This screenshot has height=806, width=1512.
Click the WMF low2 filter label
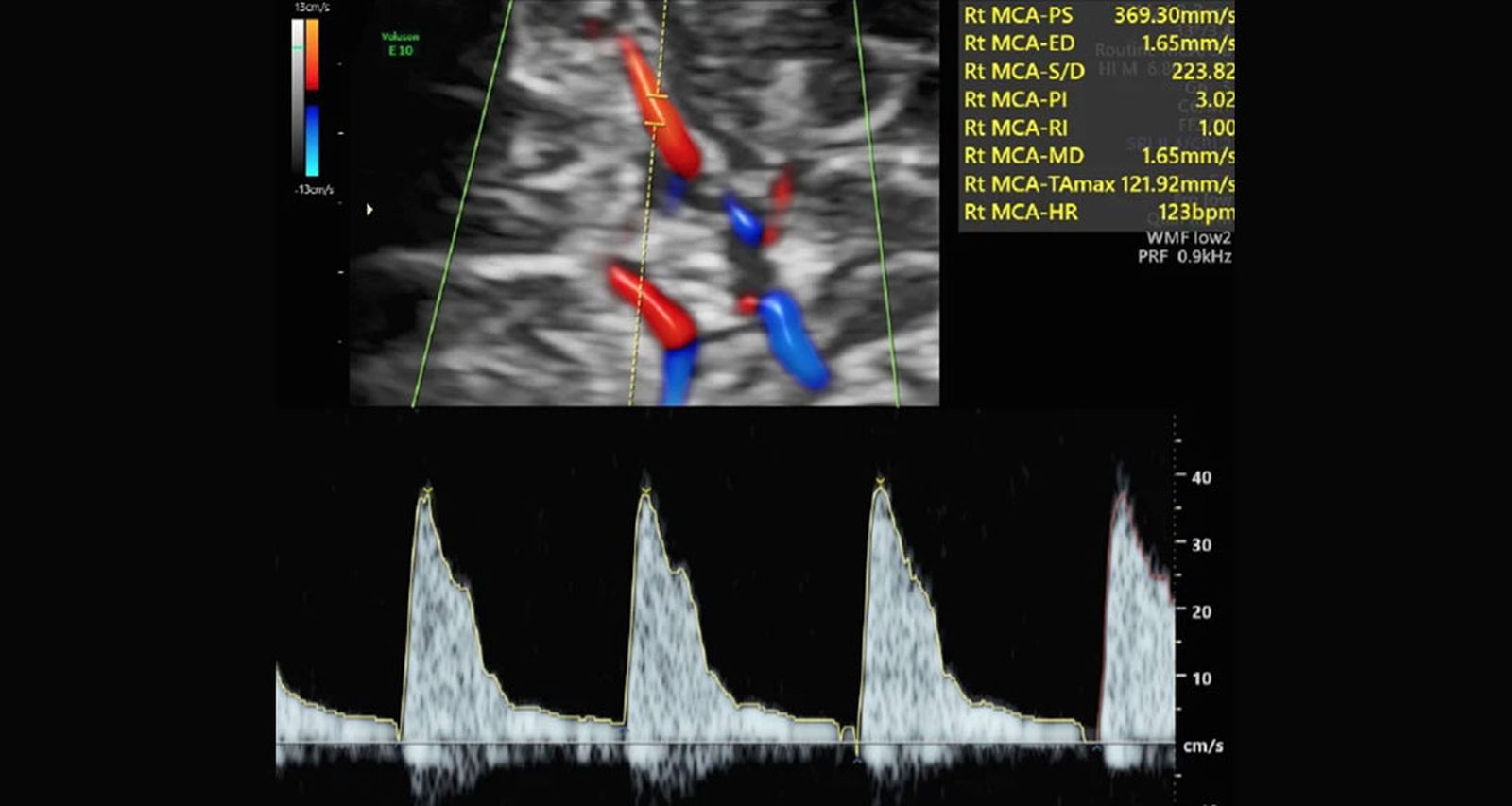coord(1188,238)
